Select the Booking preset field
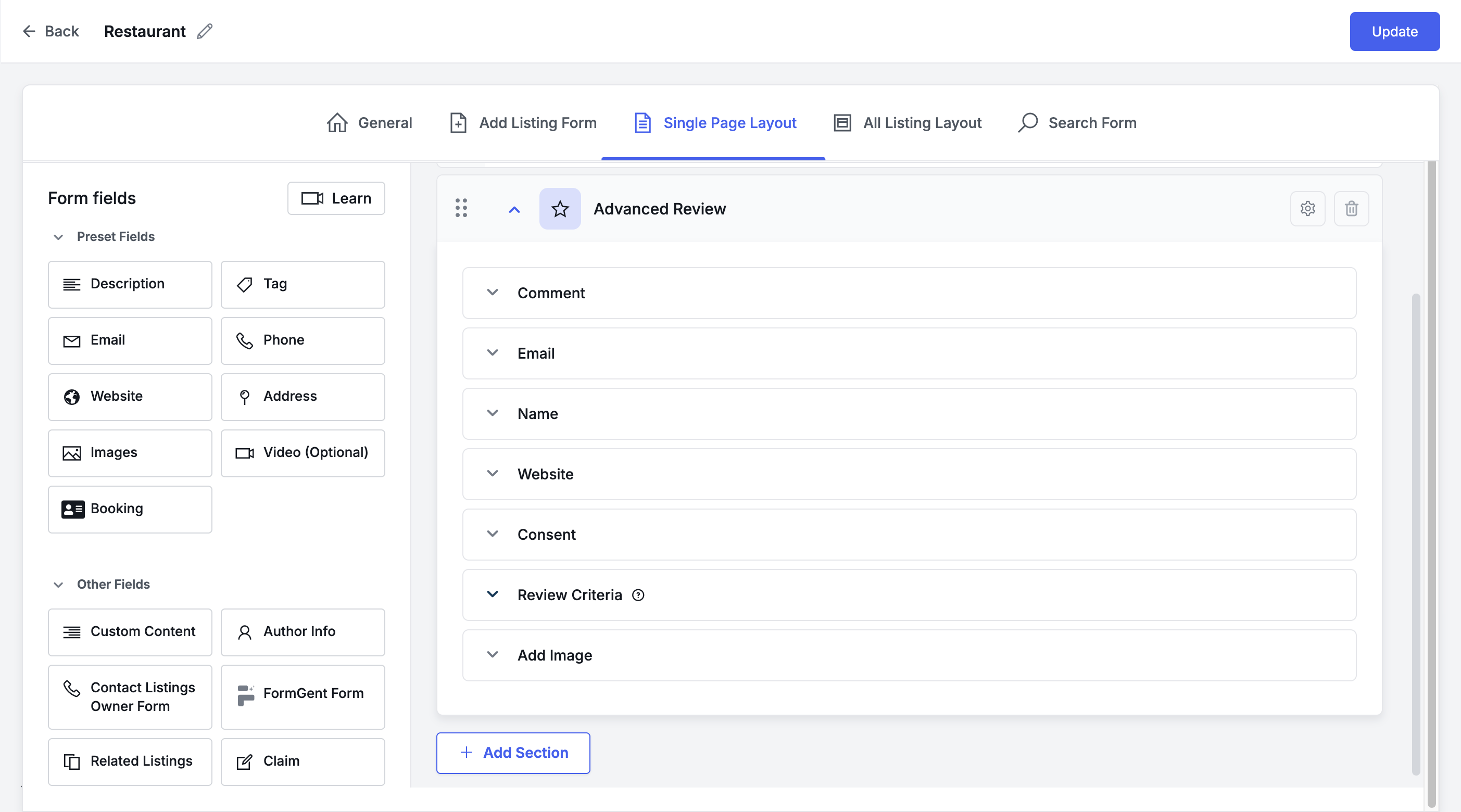The width and height of the screenshot is (1461, 812). tap(130, 509)
